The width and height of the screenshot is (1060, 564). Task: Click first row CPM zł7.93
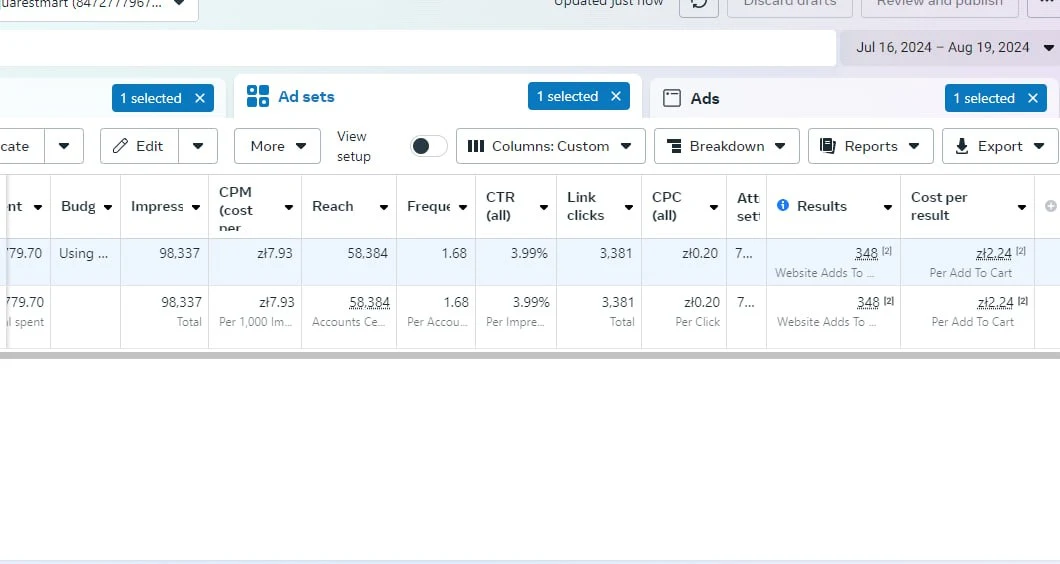tap(274, 253)
